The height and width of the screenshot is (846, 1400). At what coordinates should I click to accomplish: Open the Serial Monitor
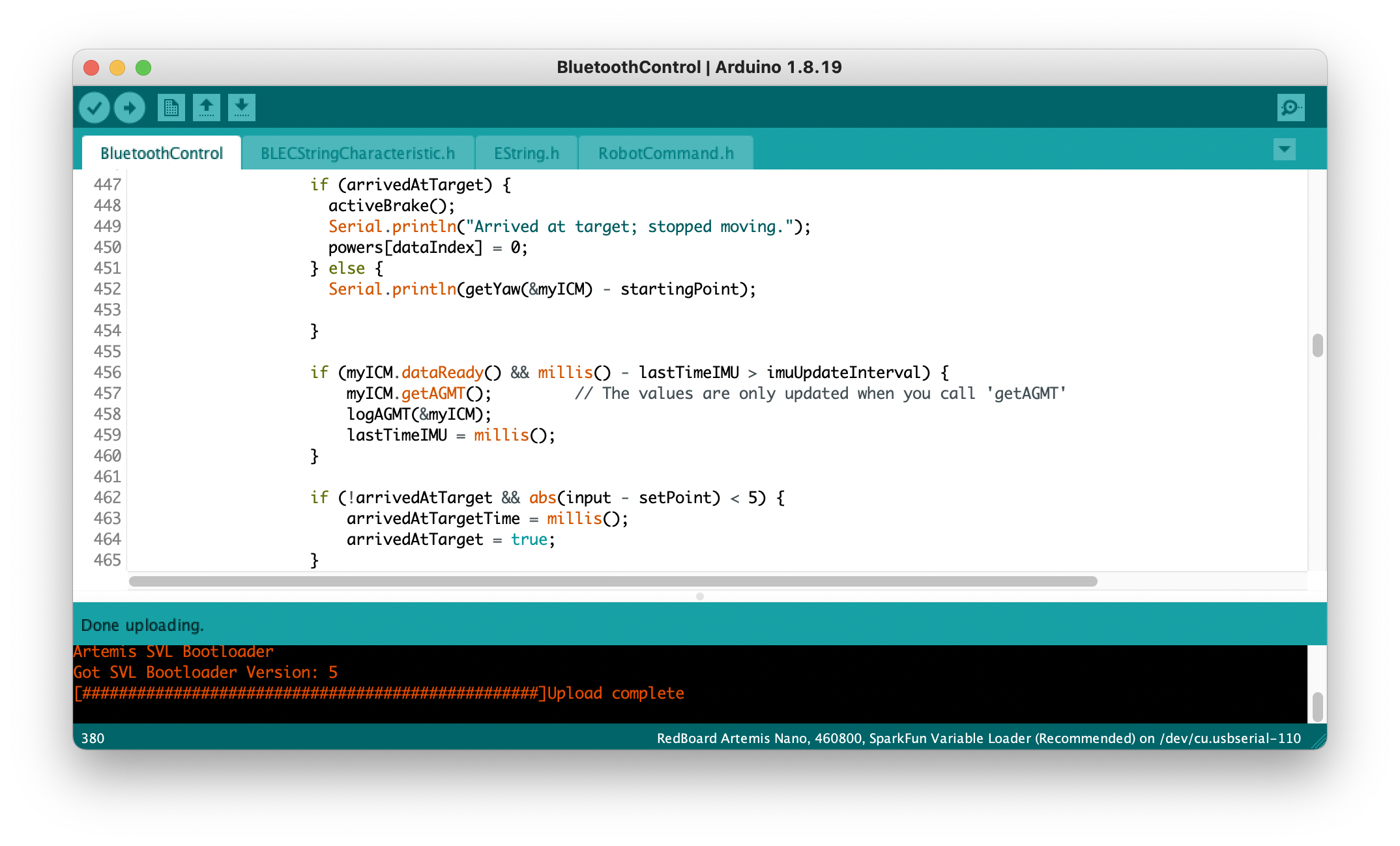click(1291, 108)
